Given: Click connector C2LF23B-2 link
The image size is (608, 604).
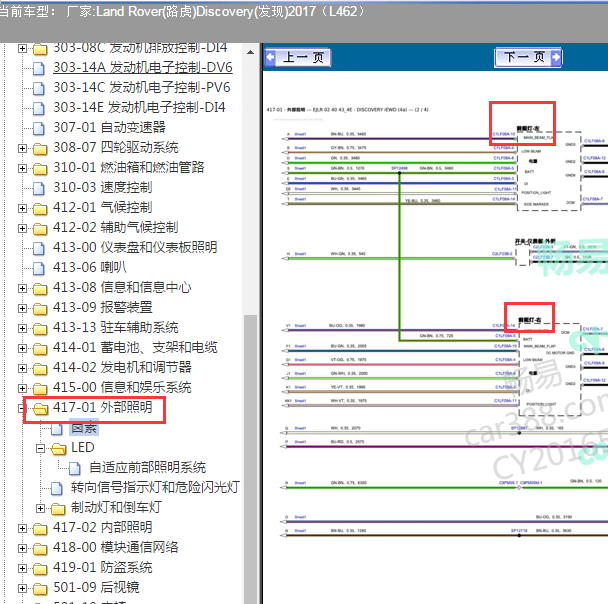Looking at the screenshot, I should tap(502, 254).
